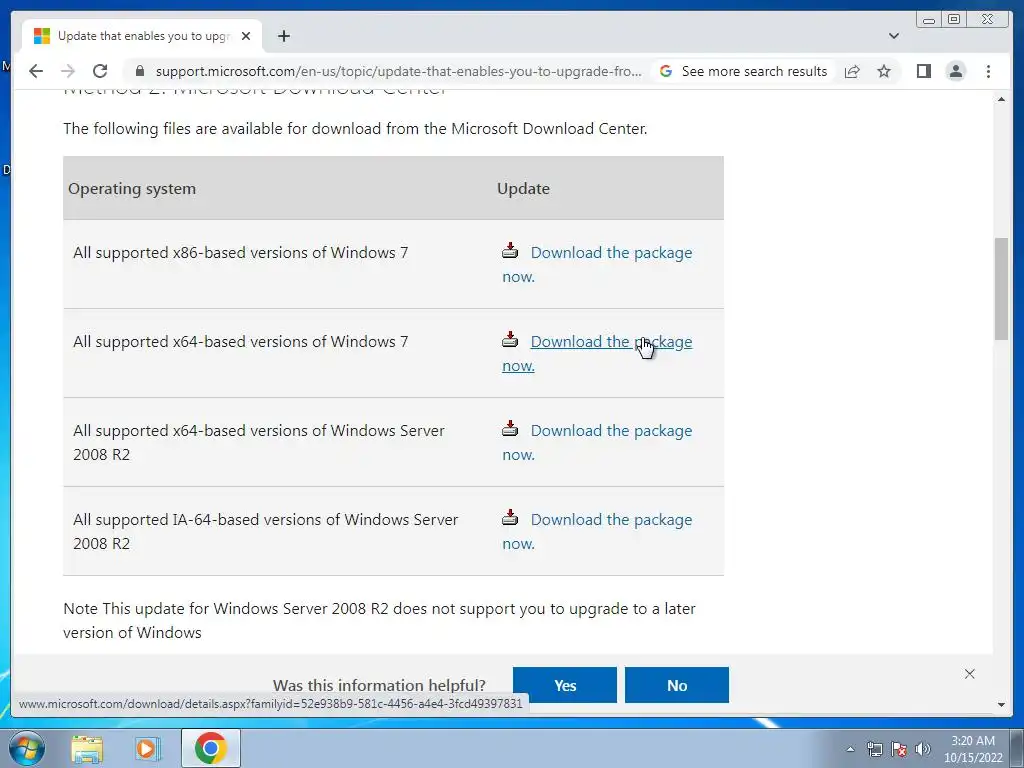Click the padlock site info icon
The height and width of the screenshot is (768, 1024).
(x=139, y=71)
